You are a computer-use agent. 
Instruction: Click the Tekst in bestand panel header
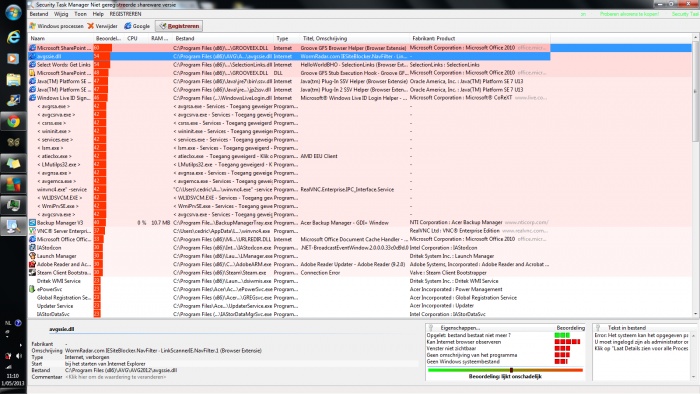tap(627, 328)
